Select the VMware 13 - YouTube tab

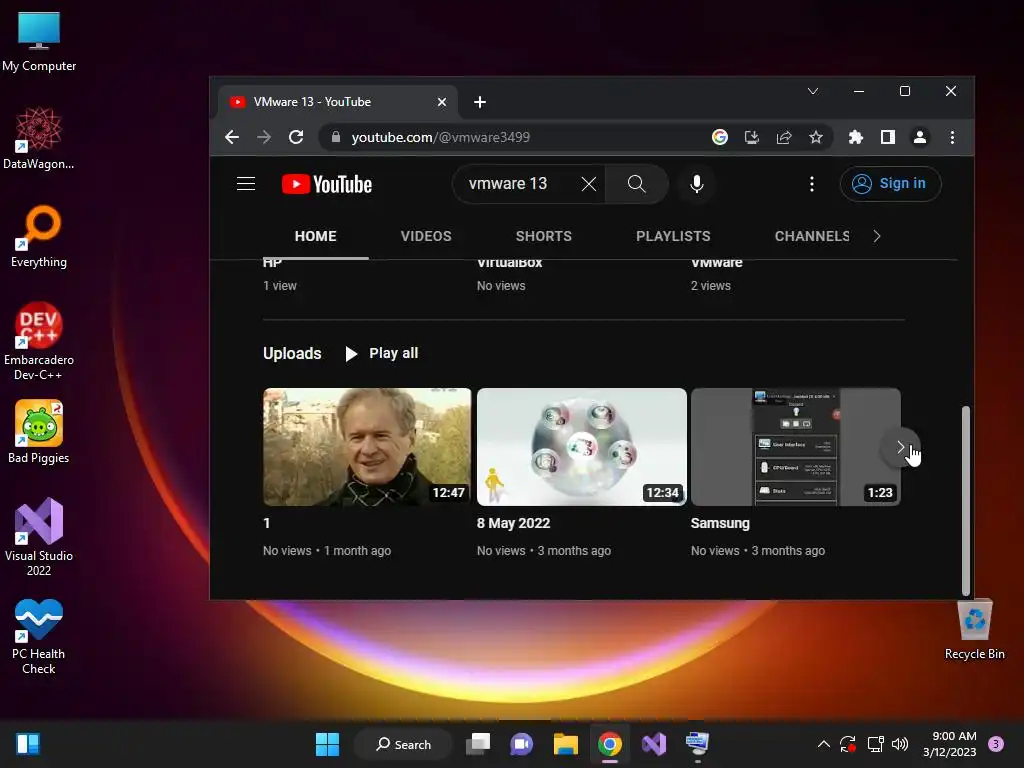tap(338, 102)
